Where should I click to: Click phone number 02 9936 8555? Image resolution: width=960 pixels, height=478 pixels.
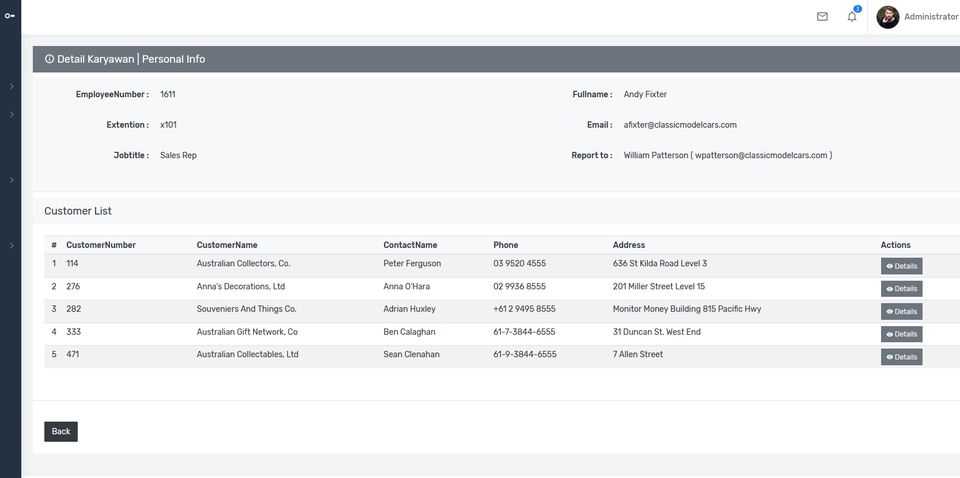coord(520,286)
